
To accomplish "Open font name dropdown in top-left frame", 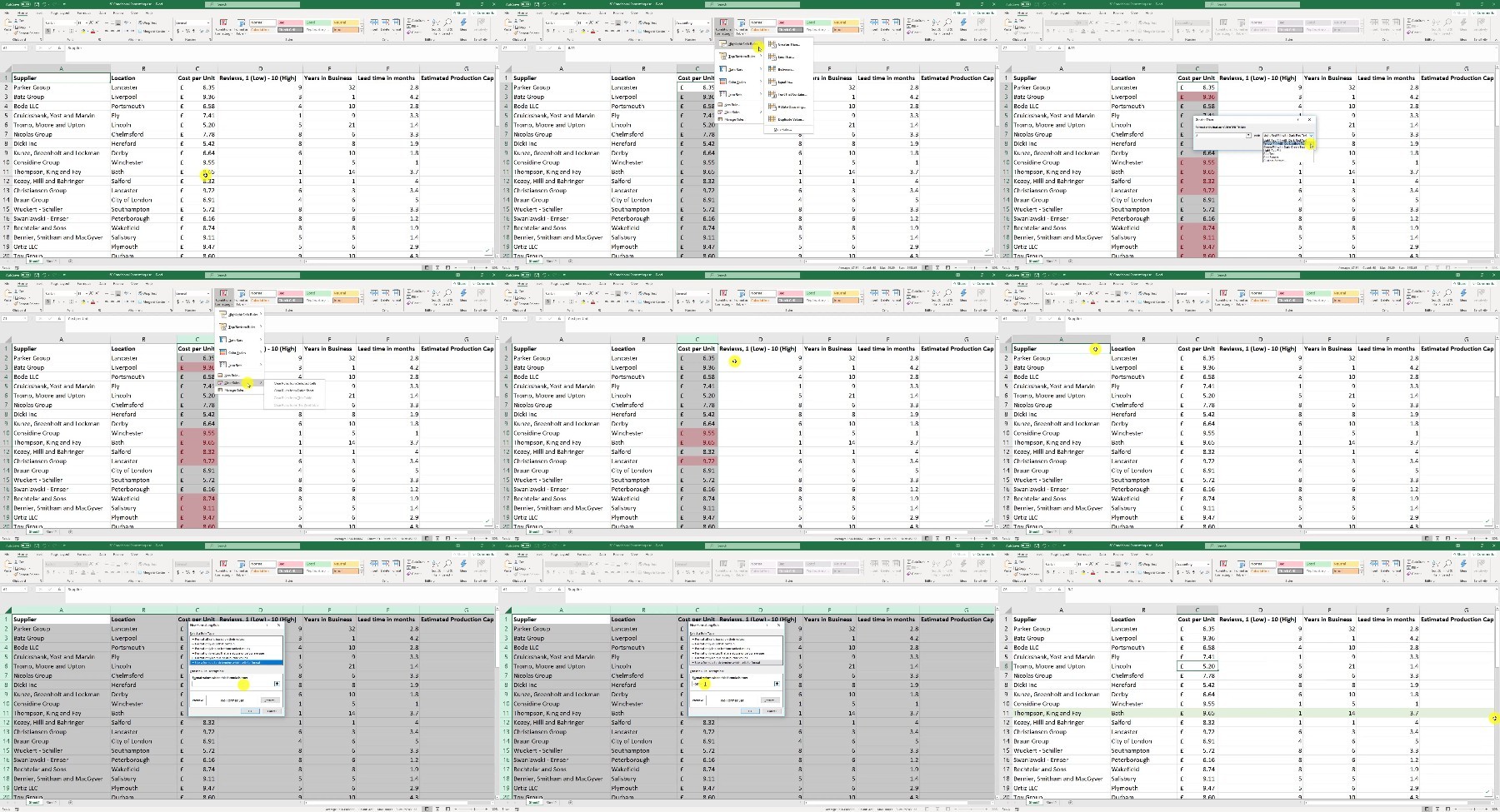I will point(75,22).
